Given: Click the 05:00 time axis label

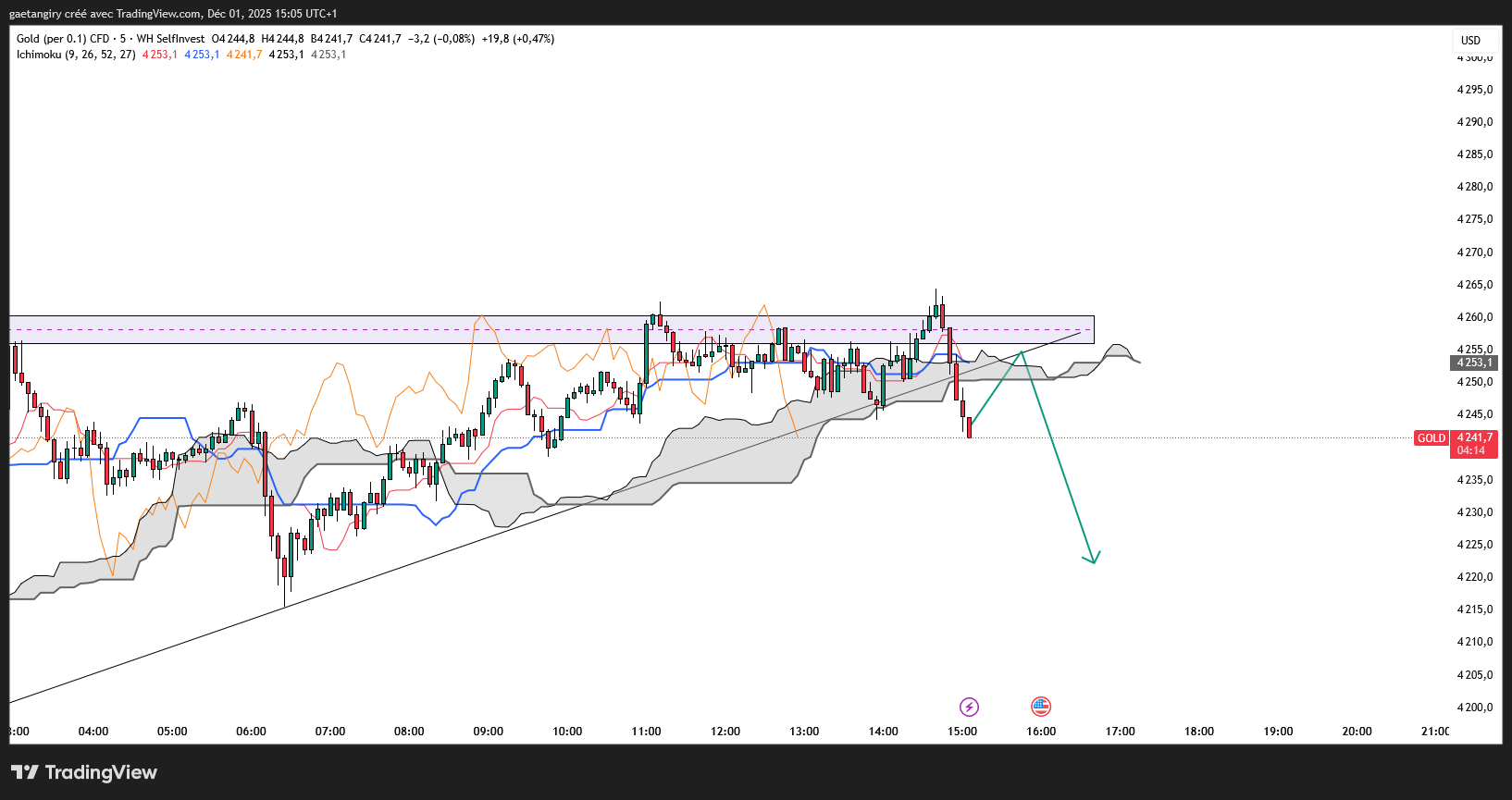Looking at the screenshot, I should 172,732.
